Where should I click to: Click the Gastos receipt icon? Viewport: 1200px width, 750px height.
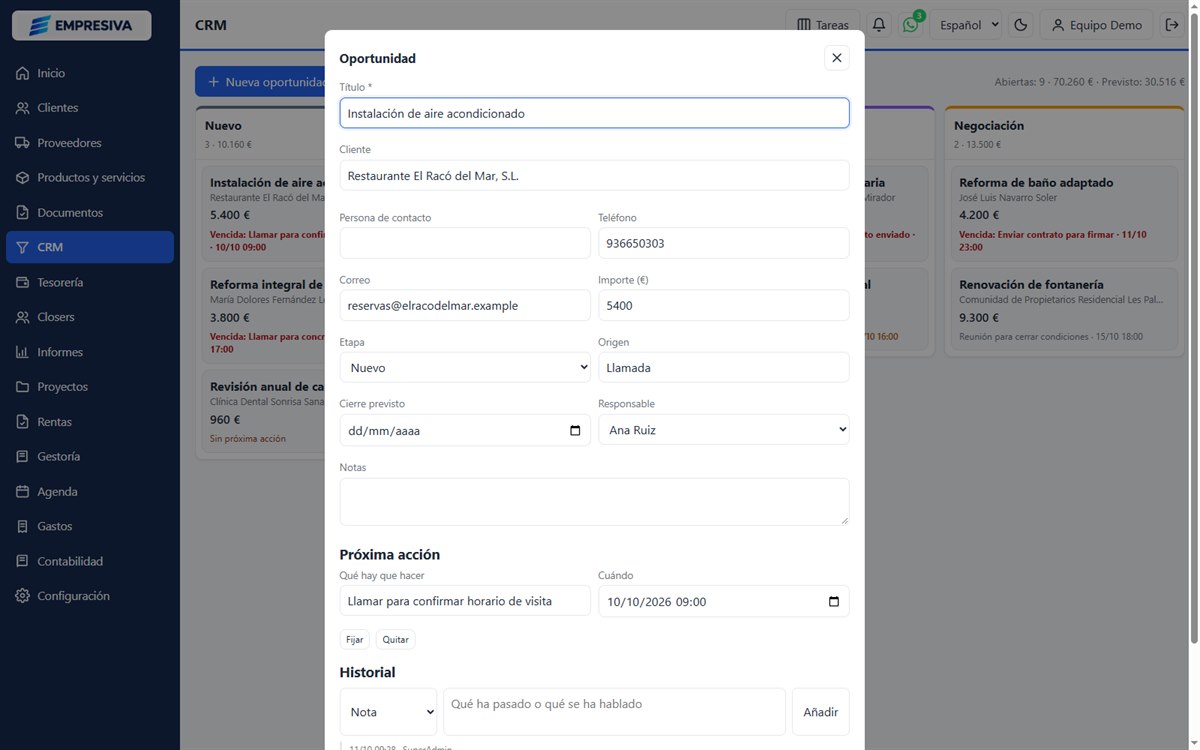22,526
